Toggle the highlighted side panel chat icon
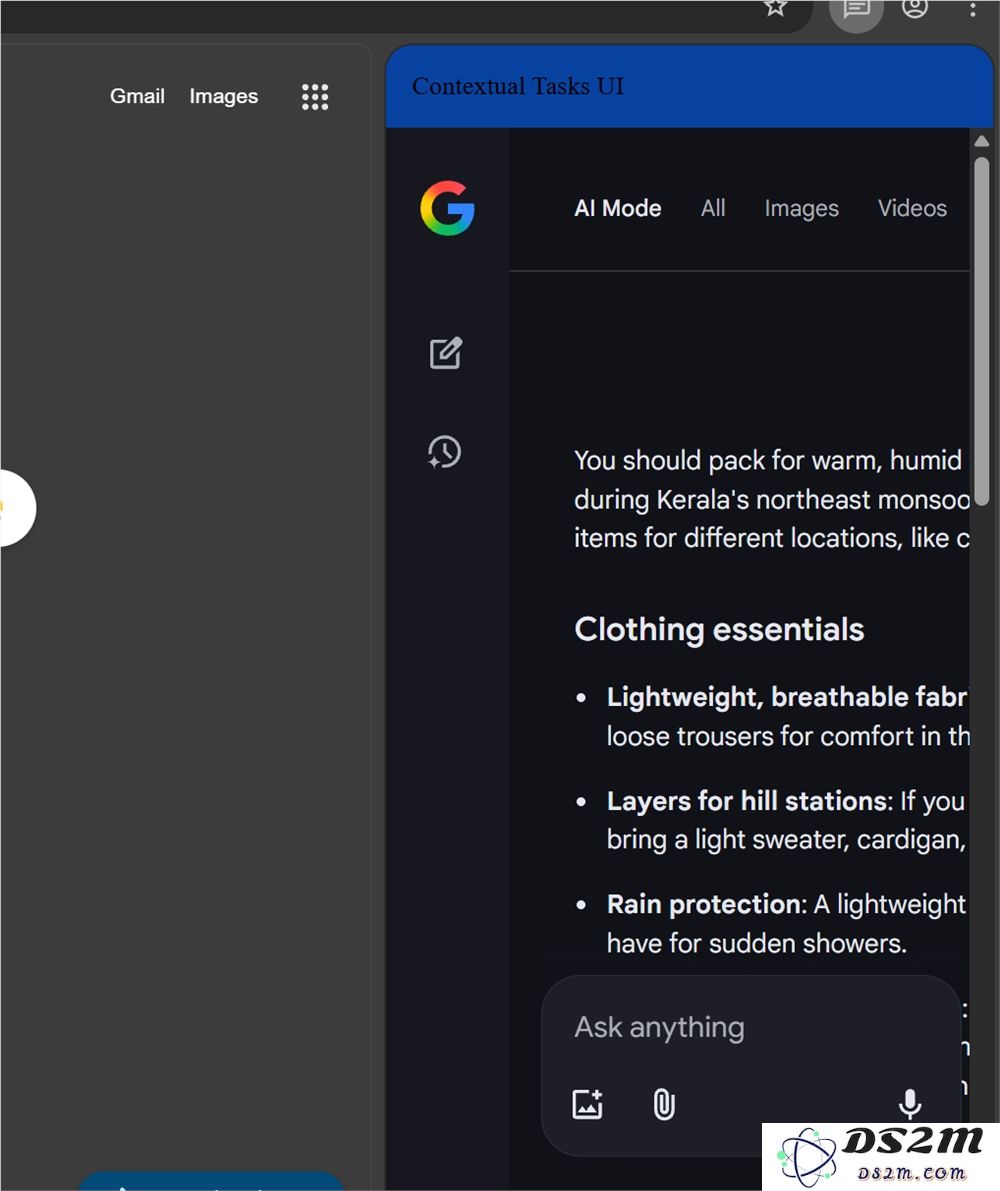Image resolution: width=1000 pixels, height=1191 pixels. [856, 9]
